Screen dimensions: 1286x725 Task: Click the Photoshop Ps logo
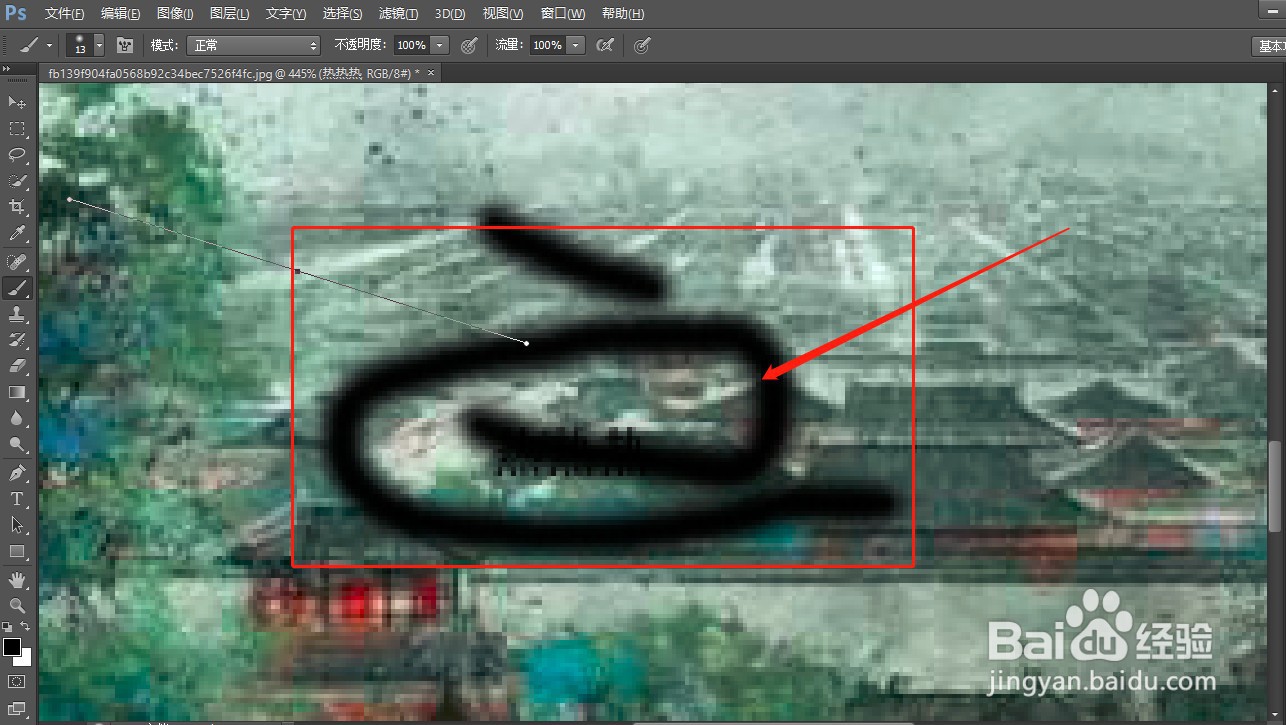pos(16,13)
